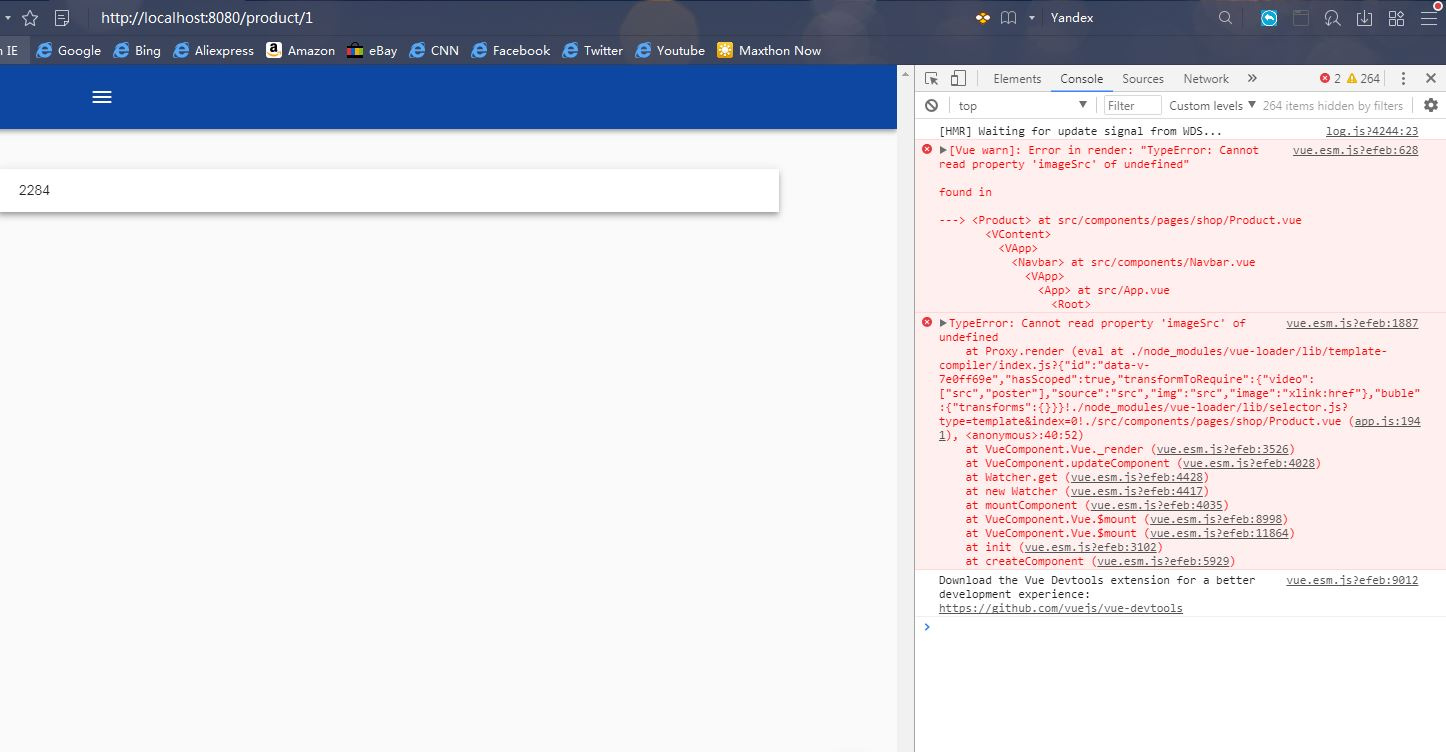This screenshot has width=1446, height=752.
Task: Show more DevTools tabs with the chevrons
Action: click(1251, 78)
